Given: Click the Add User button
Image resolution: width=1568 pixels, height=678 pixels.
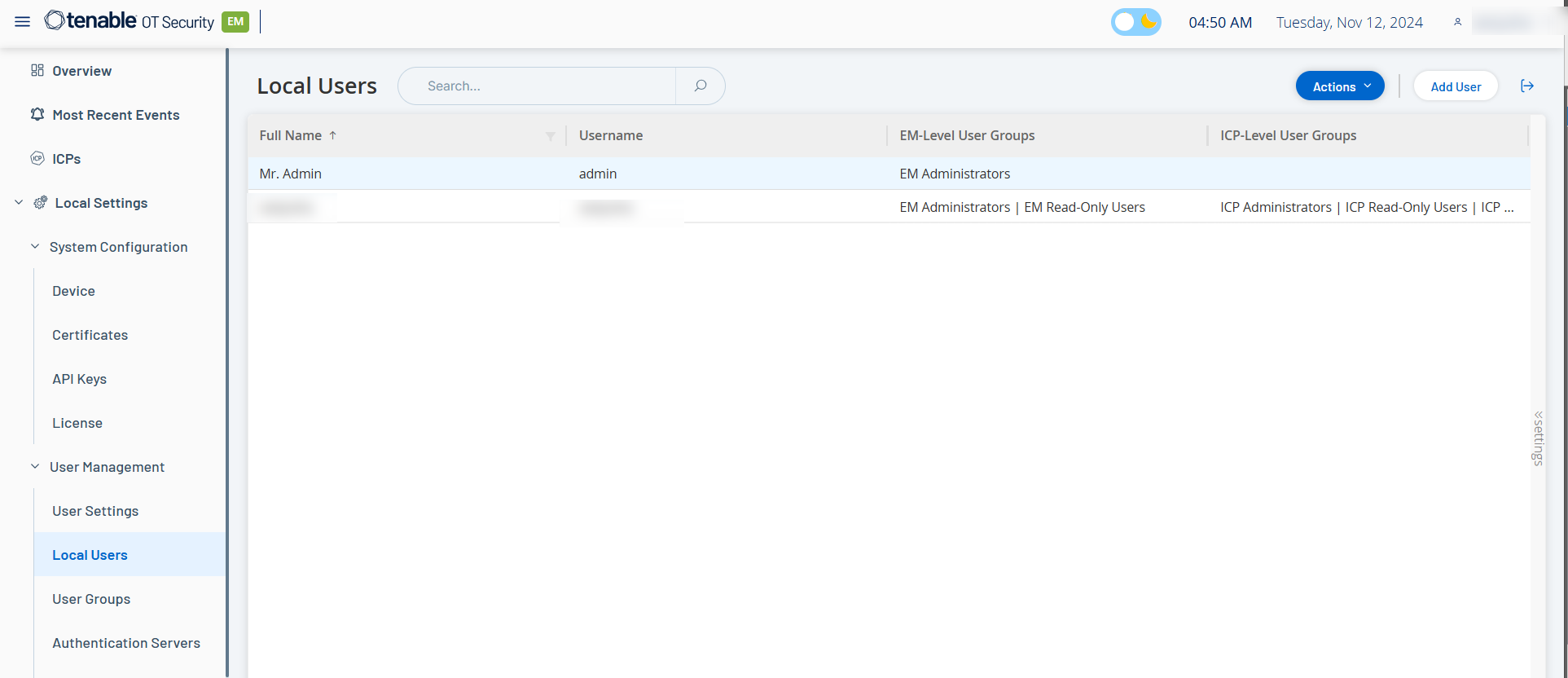Looking at the screenshot, I should point(1455,86).
